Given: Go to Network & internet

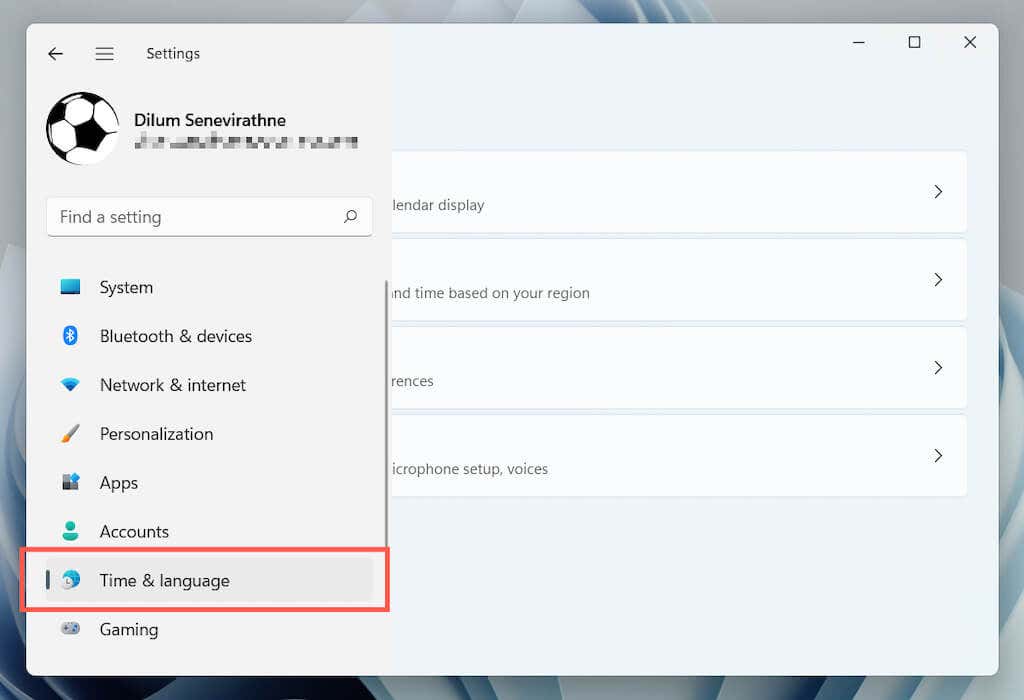Looking at the screenshot, I should click(209, 385).
